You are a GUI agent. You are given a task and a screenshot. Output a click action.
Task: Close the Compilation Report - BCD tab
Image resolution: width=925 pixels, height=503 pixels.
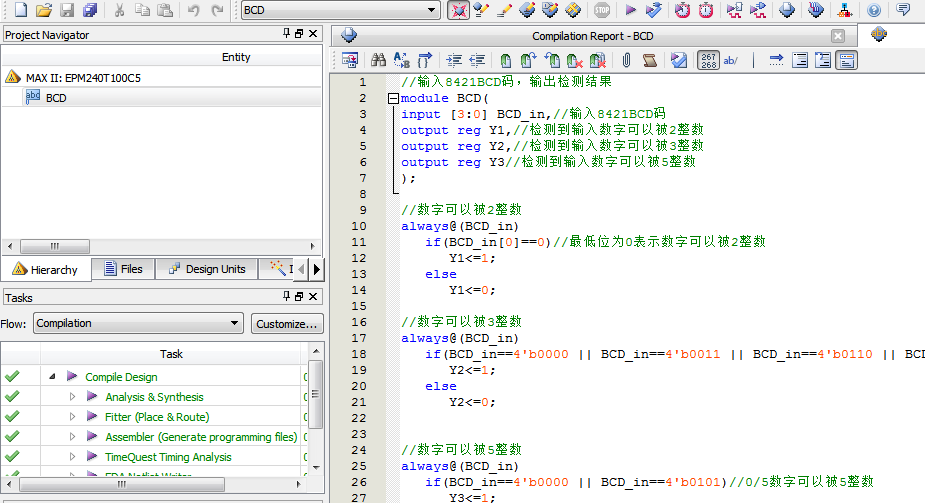point(838,36)
